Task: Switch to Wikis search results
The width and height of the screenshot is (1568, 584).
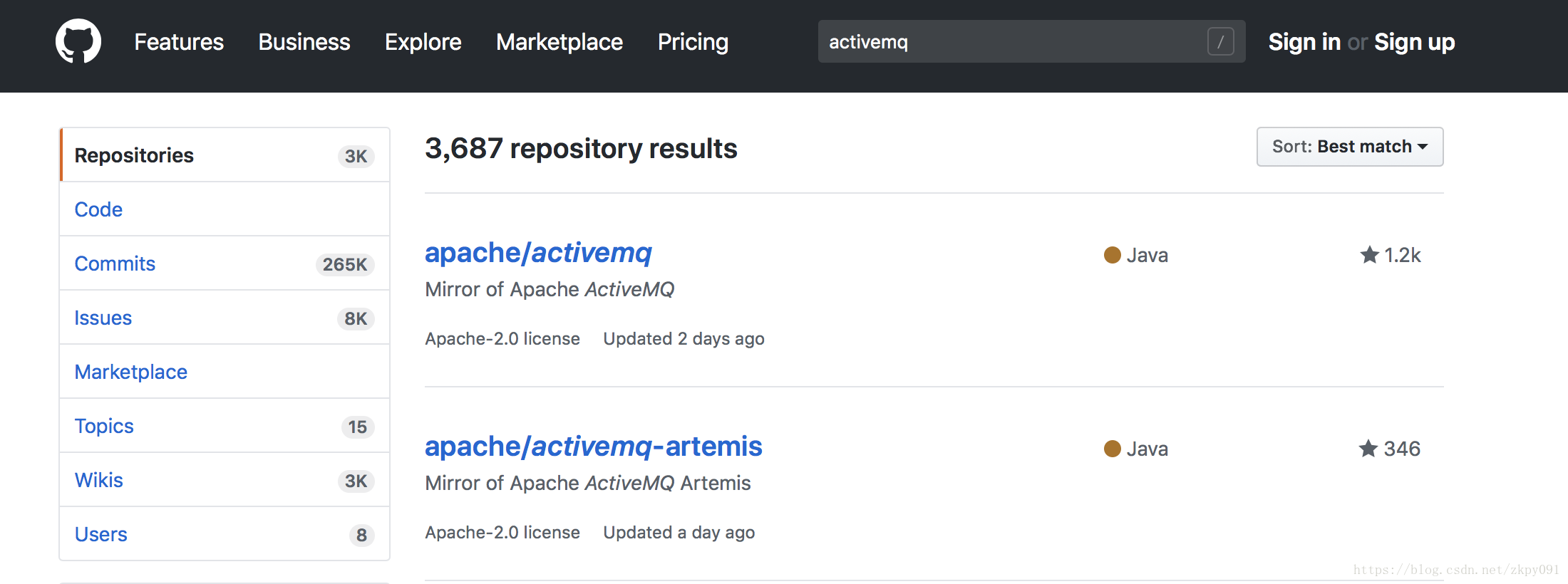Action: [99, 480]
